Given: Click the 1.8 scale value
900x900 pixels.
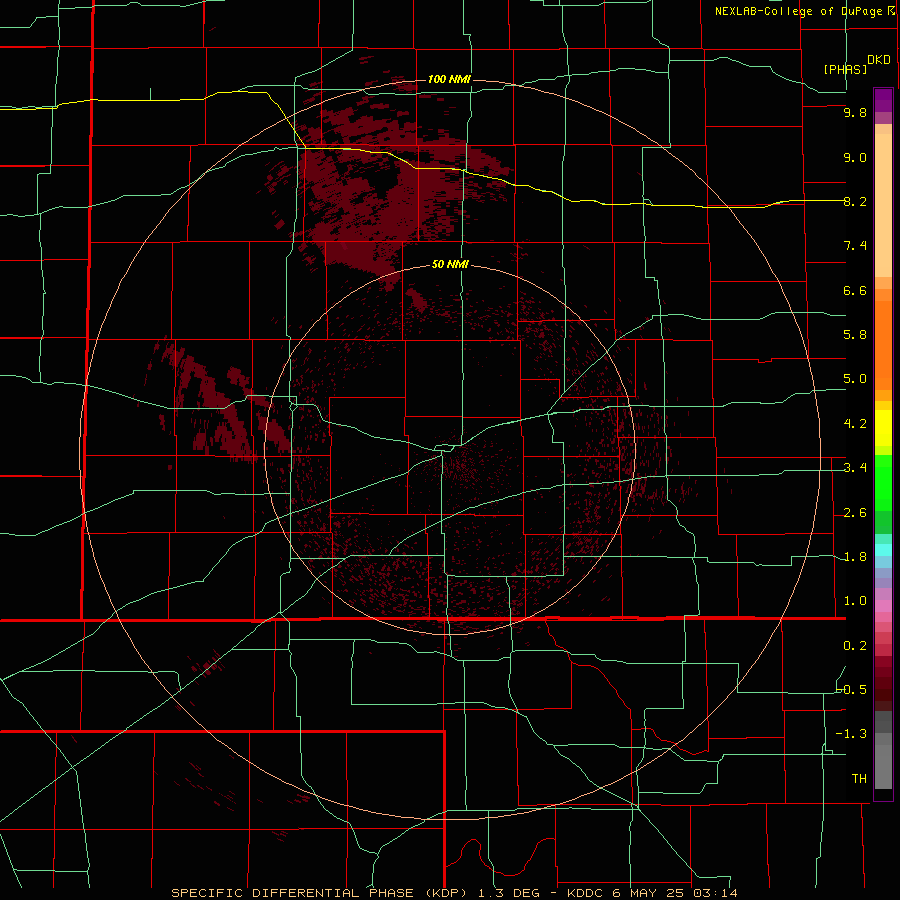Looking at the screenshot, I should click(x=855, y=557).
